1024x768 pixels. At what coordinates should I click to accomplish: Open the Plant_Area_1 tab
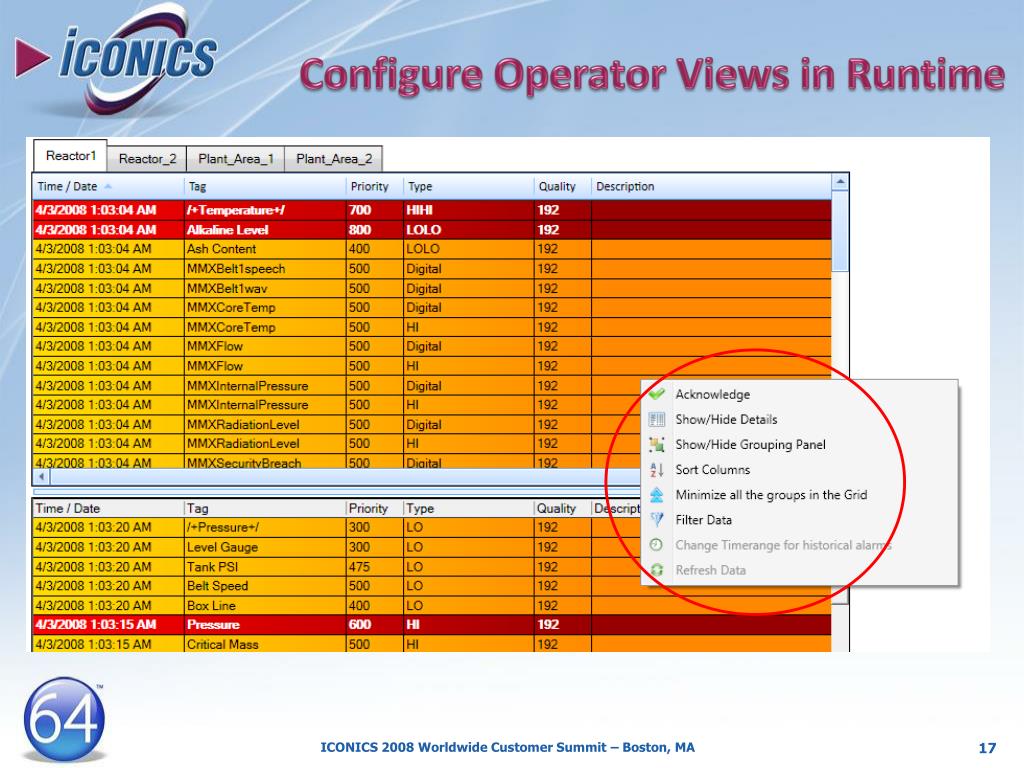[x=236, y=159]
